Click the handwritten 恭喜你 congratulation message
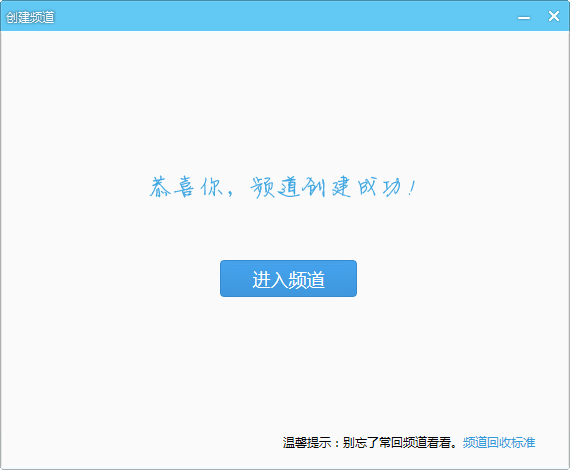Image resolution: width=570 pixels, height=470 pixels. click(x=282, y=187)
